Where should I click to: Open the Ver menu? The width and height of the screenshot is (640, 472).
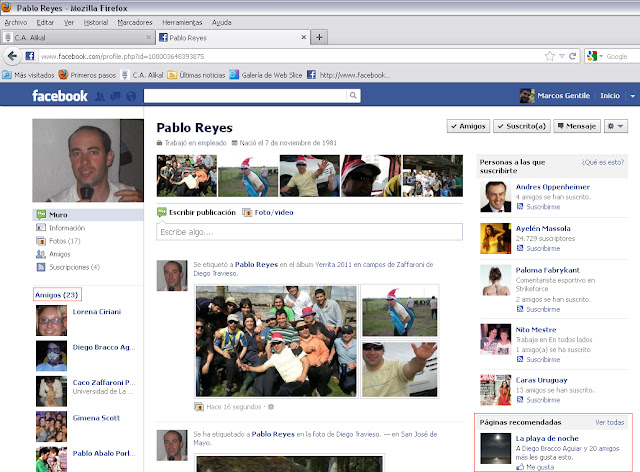click(x=69, y=22)
